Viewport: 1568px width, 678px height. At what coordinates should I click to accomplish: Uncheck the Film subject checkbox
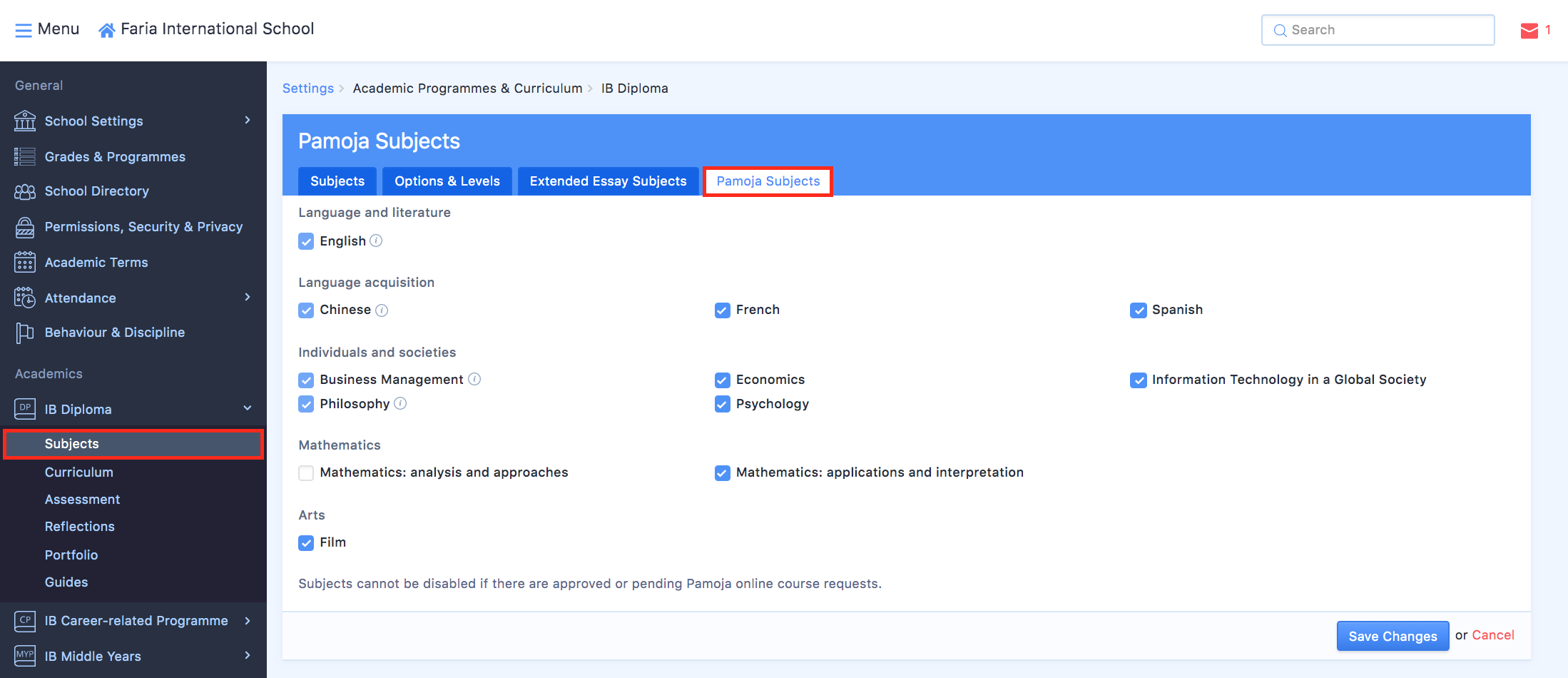pos(306,543)
